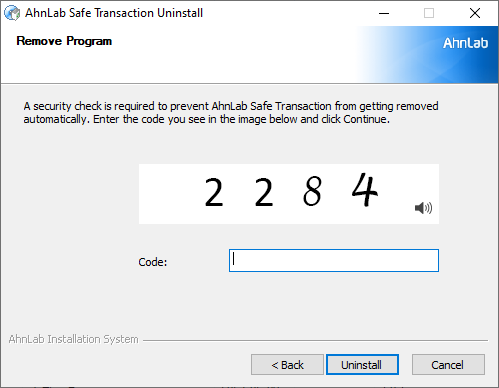Click the digit 8 in the captcha
Screen dimensions: 499x388
click(x=312, y=191)
